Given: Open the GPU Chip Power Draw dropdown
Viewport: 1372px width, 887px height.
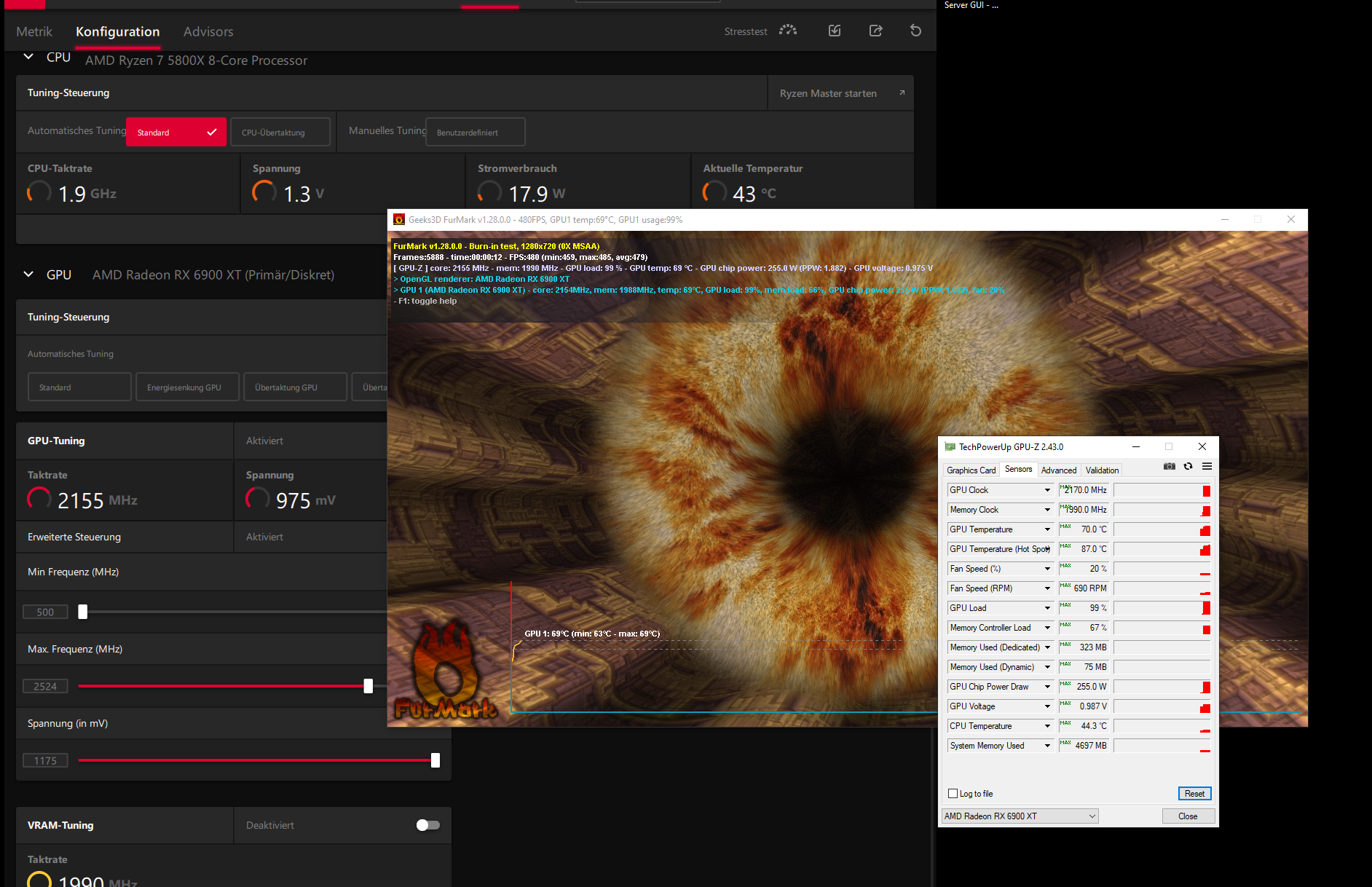Looking at the screenshot, I should click(x=1047, y=687).
